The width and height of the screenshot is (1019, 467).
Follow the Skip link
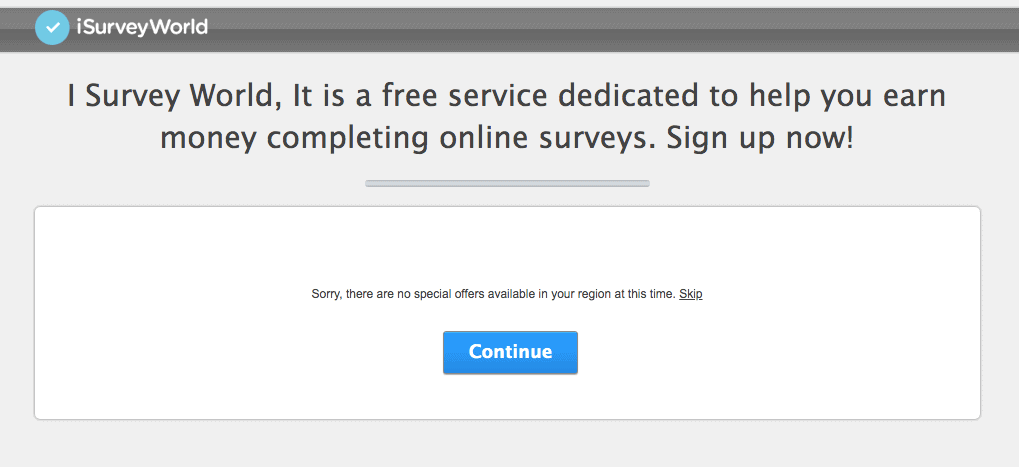[x=691, y=294]
